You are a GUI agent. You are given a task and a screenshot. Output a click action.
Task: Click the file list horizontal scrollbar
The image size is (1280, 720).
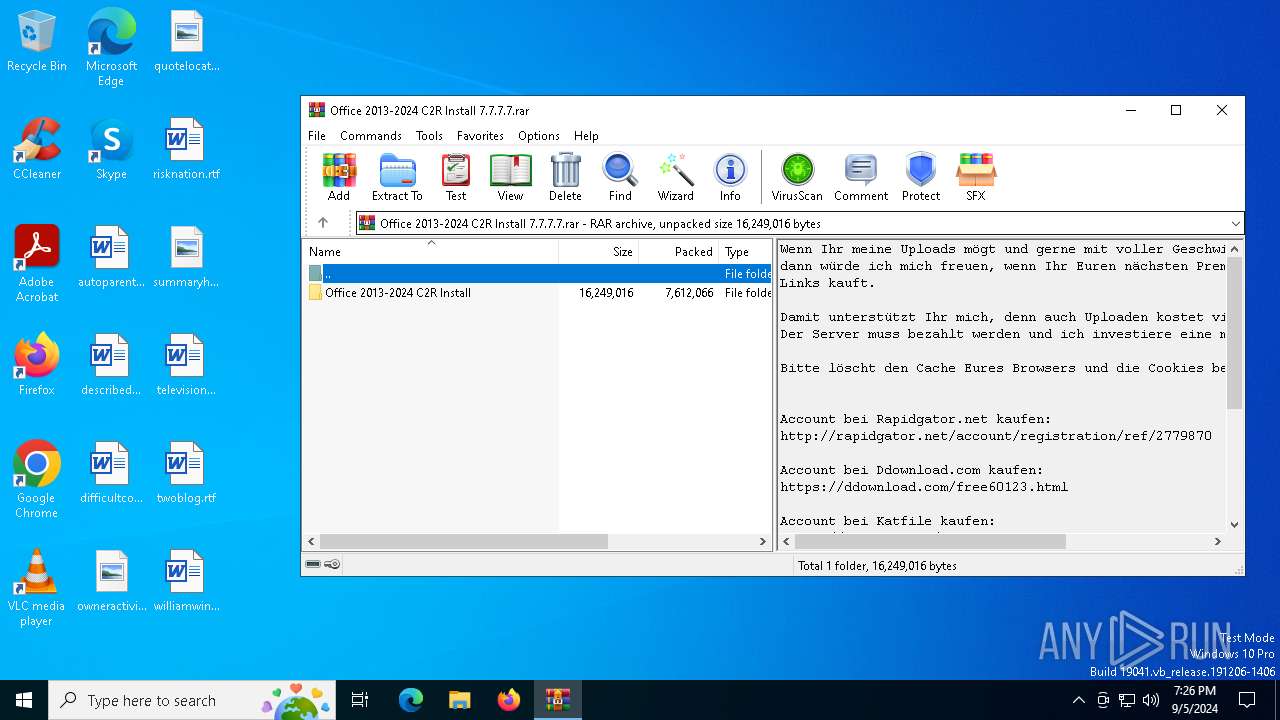(x=463, y=541)
